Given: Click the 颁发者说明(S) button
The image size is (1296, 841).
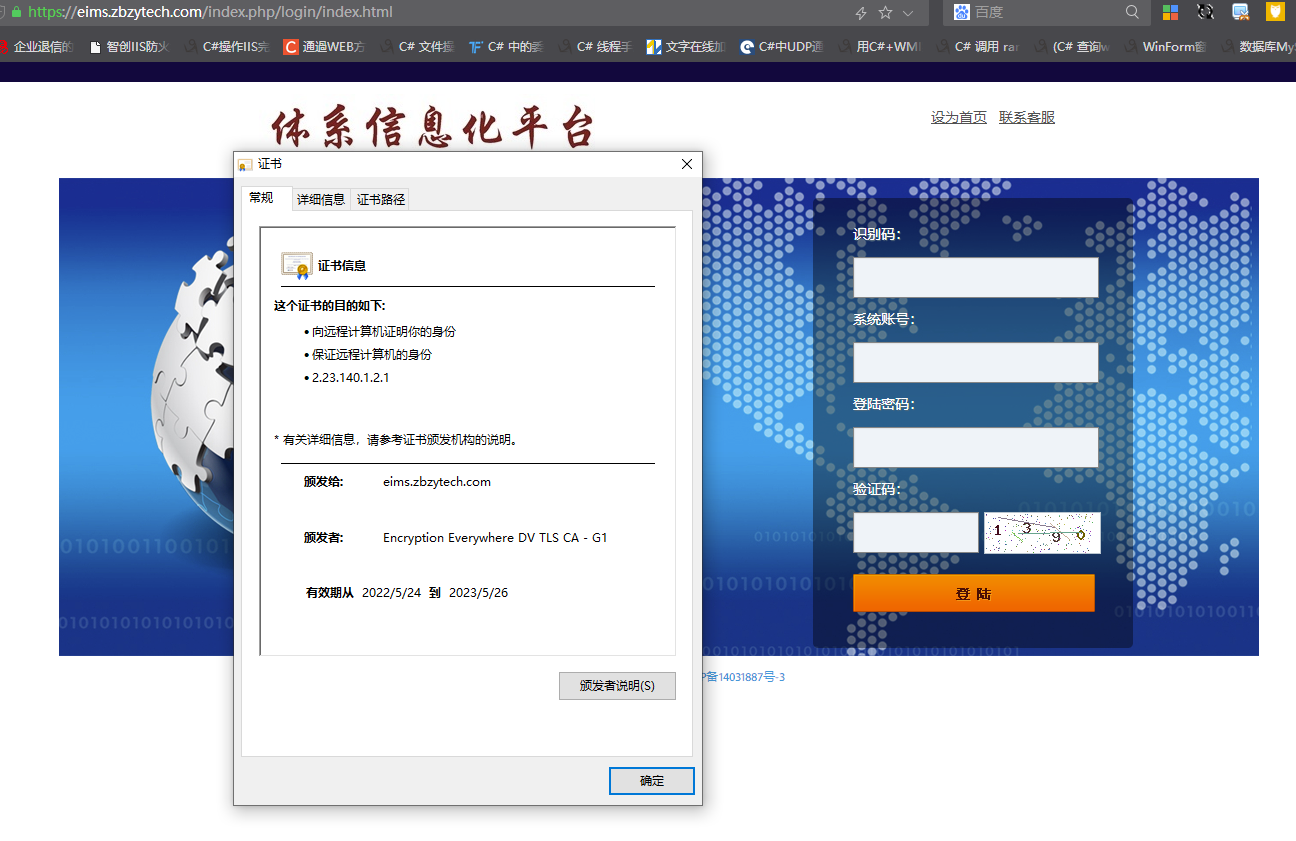Looking at the screenshot, I should (x=617, y=686).
